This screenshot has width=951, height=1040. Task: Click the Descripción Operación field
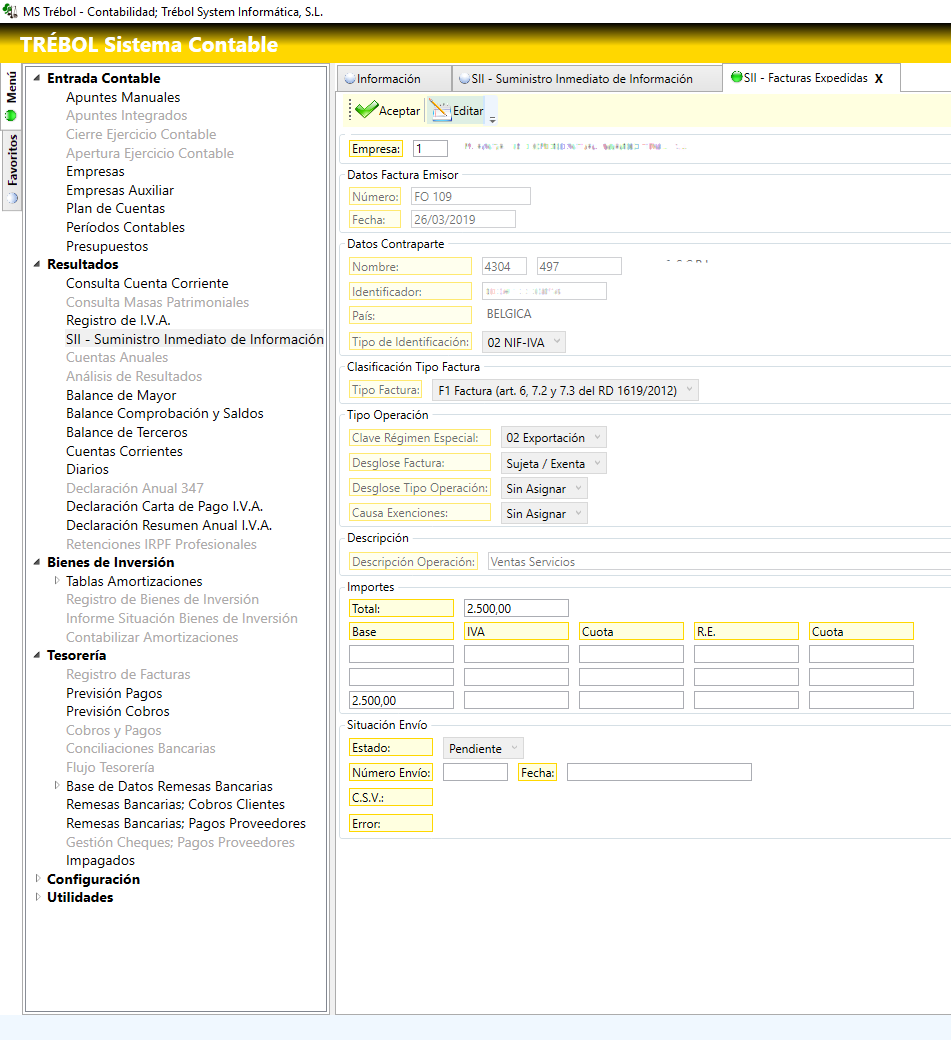[719, 562]
